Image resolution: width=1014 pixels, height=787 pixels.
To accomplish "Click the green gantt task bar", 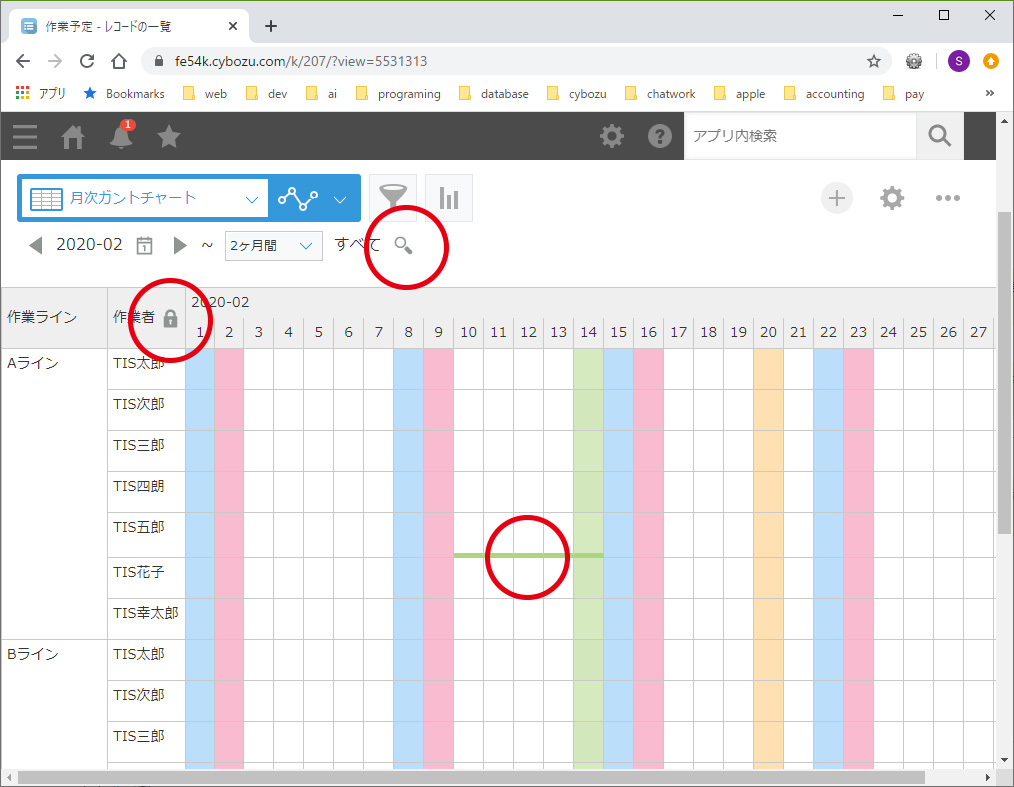I will (528, 555).
